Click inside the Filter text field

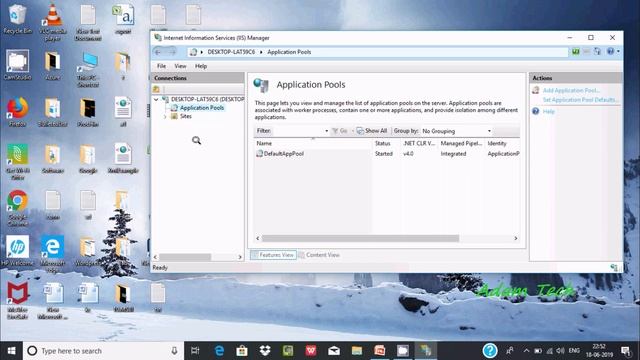coord(298,131)
